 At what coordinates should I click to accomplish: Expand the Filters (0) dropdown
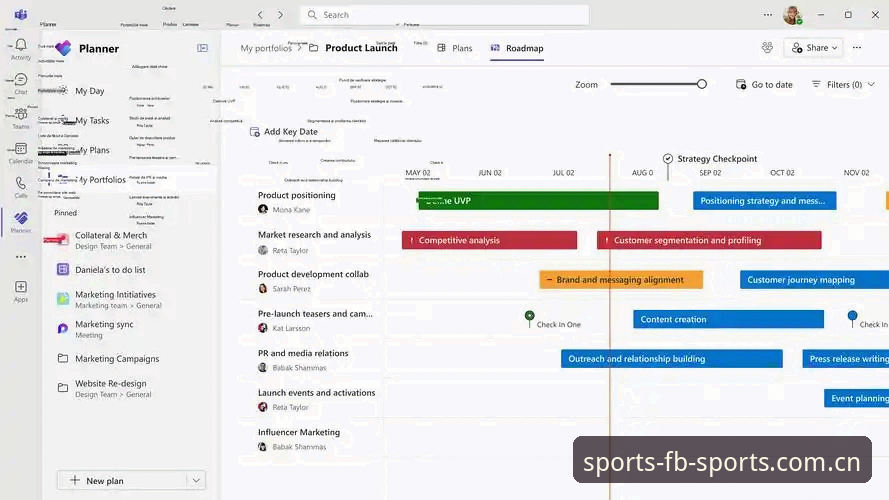[x=843, y=84]
